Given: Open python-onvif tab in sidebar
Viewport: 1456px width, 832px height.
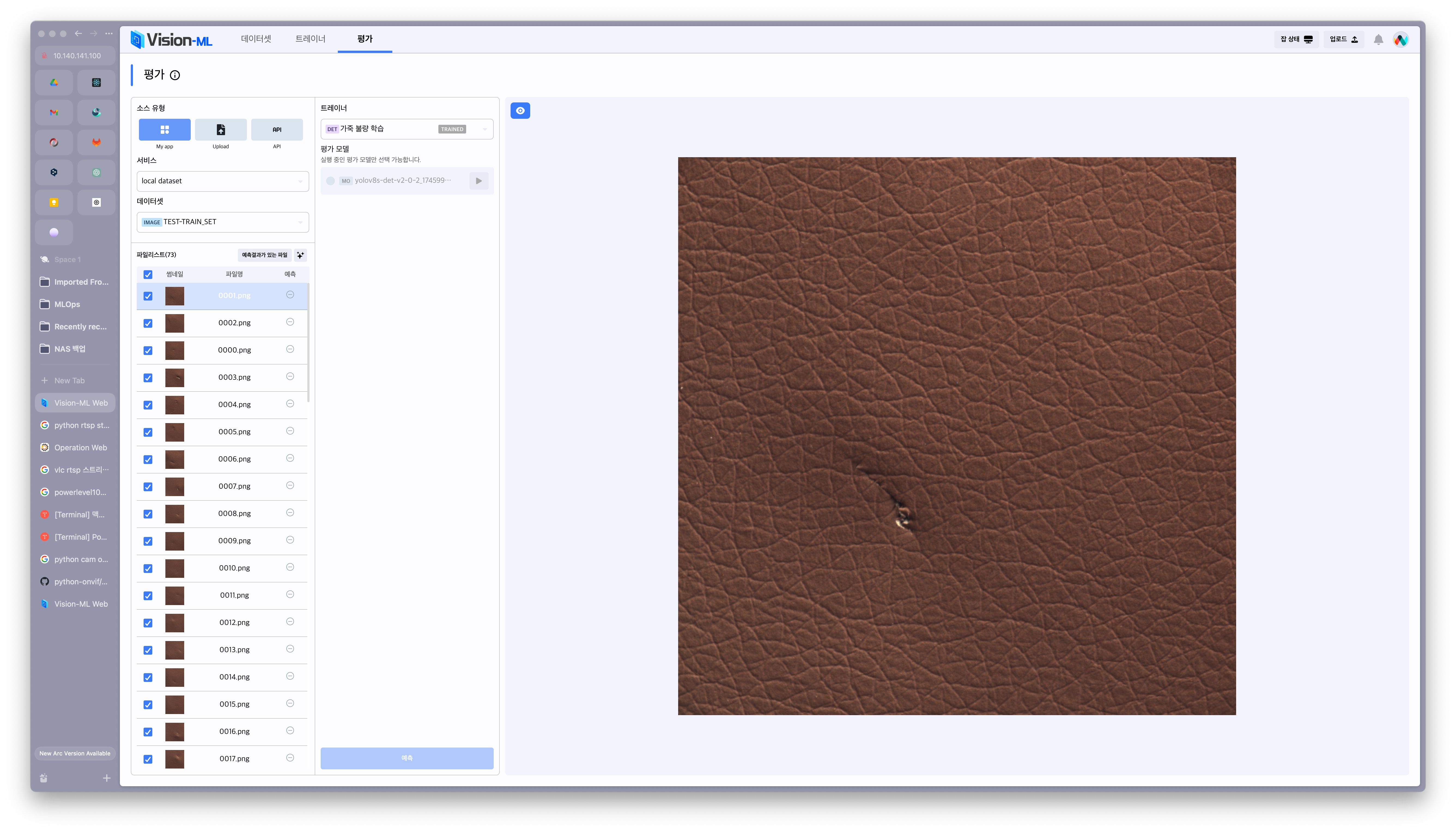Looking at the screenshot, I should (x=75, y=582).
